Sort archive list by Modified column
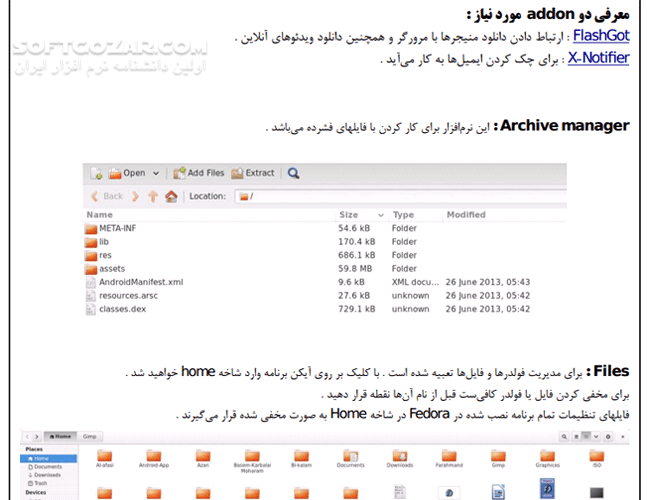Image resolution: width=650 pixels, height=500 pixels. coord(466,215)
